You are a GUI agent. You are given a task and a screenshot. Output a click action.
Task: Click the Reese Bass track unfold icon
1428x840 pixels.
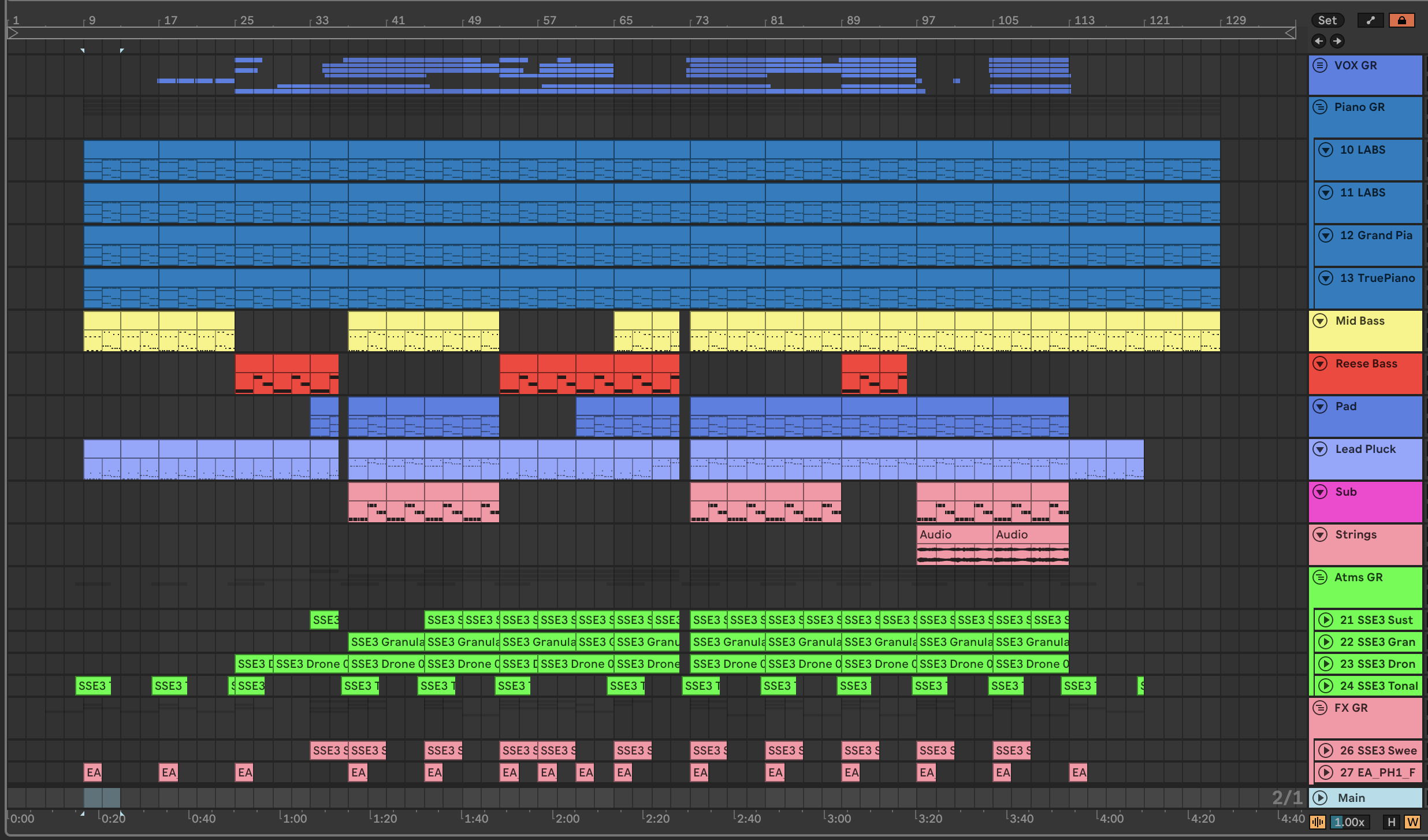(1320, 363)
